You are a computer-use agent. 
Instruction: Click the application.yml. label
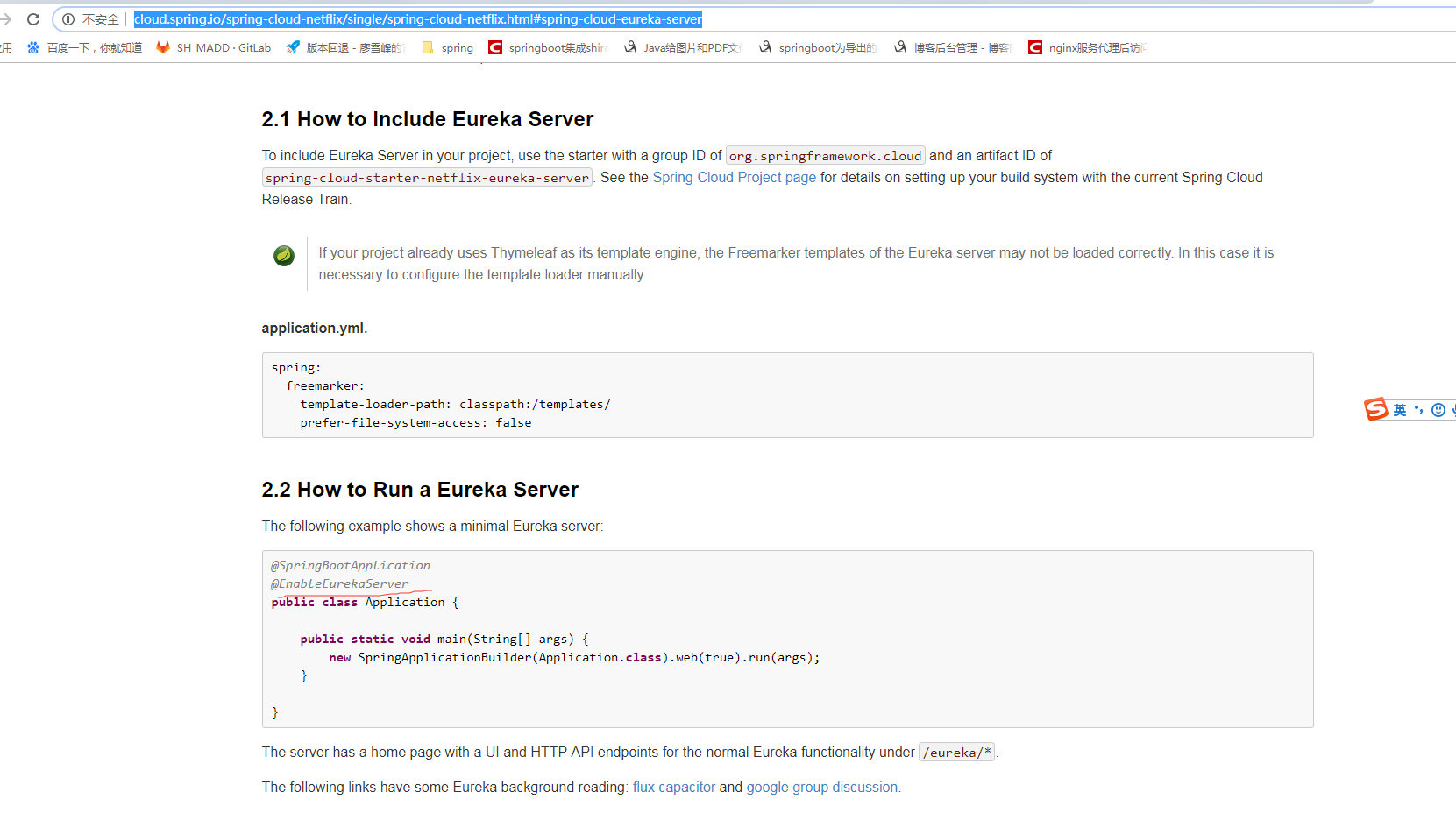(x=315, y=328)
